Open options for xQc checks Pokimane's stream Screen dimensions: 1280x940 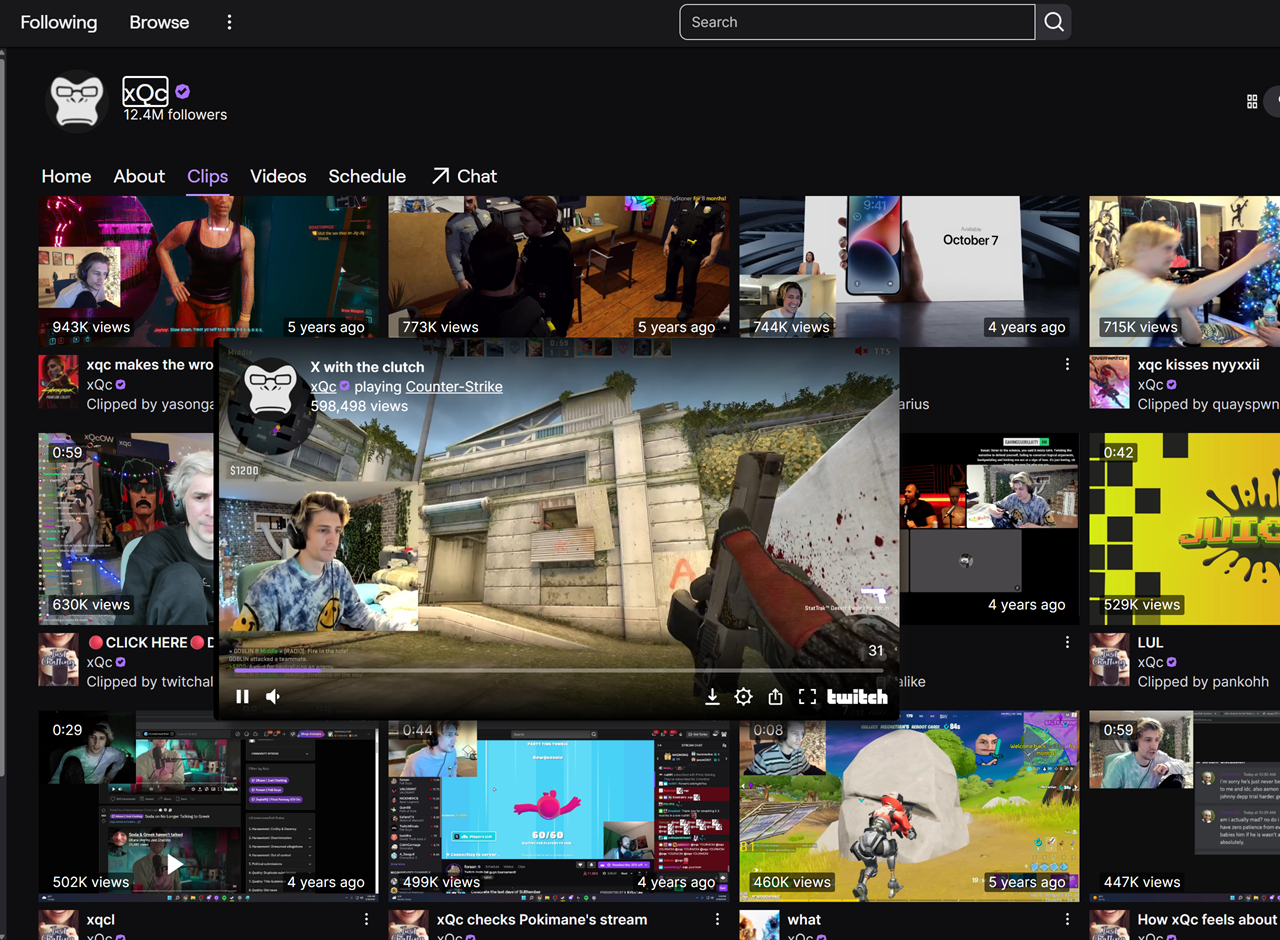pyautogui.click(x=717, y=919)
